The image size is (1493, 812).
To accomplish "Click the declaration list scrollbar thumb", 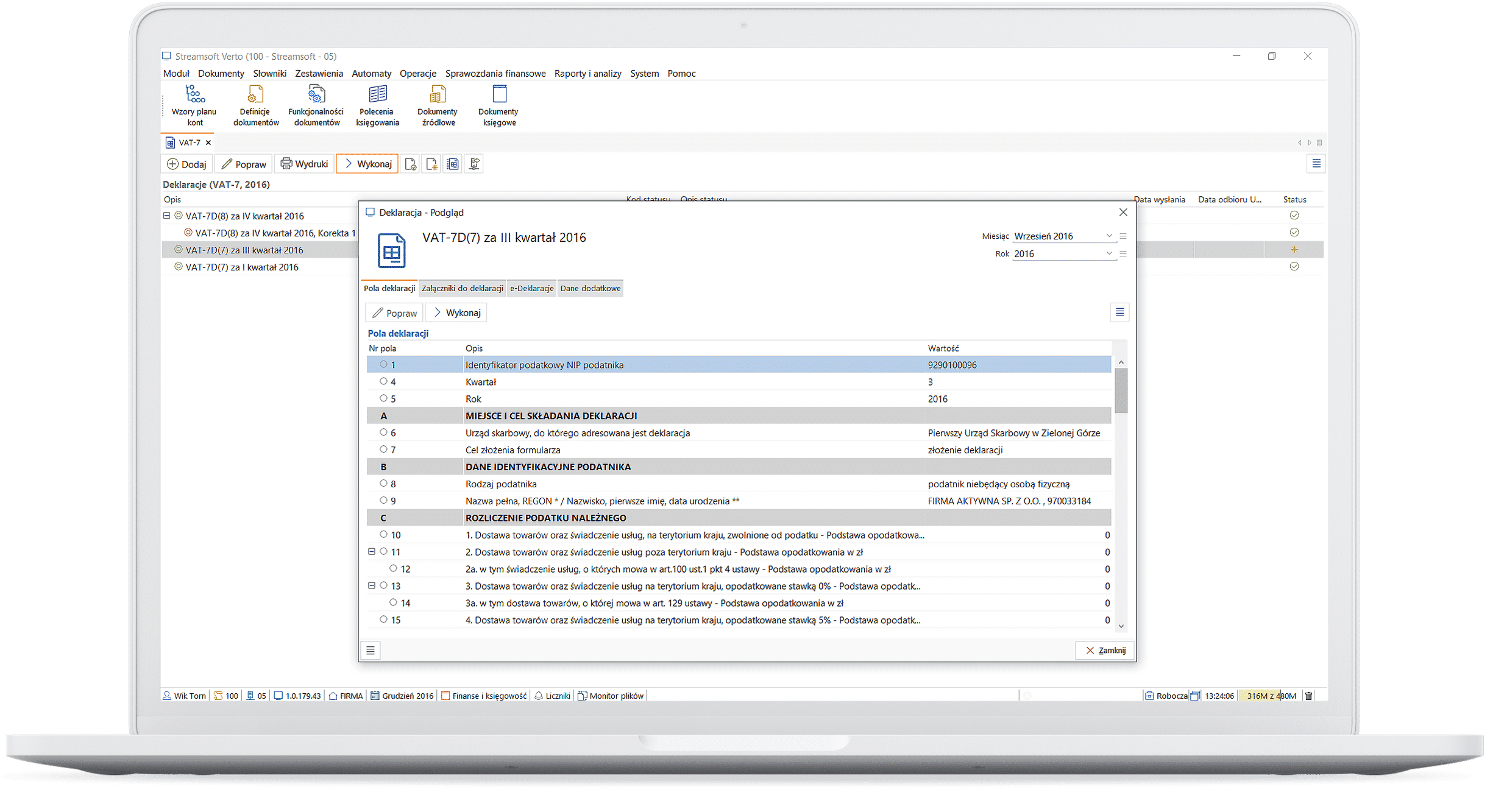I will point(1121,390).
